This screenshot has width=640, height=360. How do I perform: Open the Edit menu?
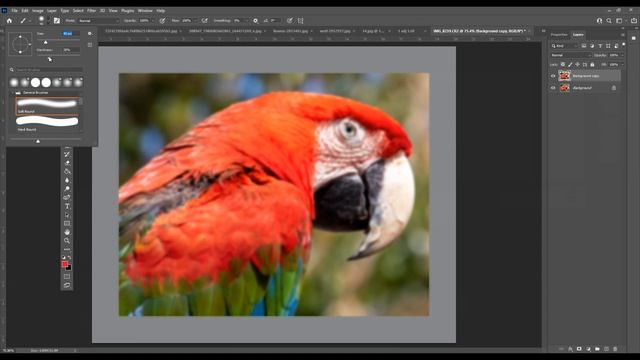(x=25, y=11)
